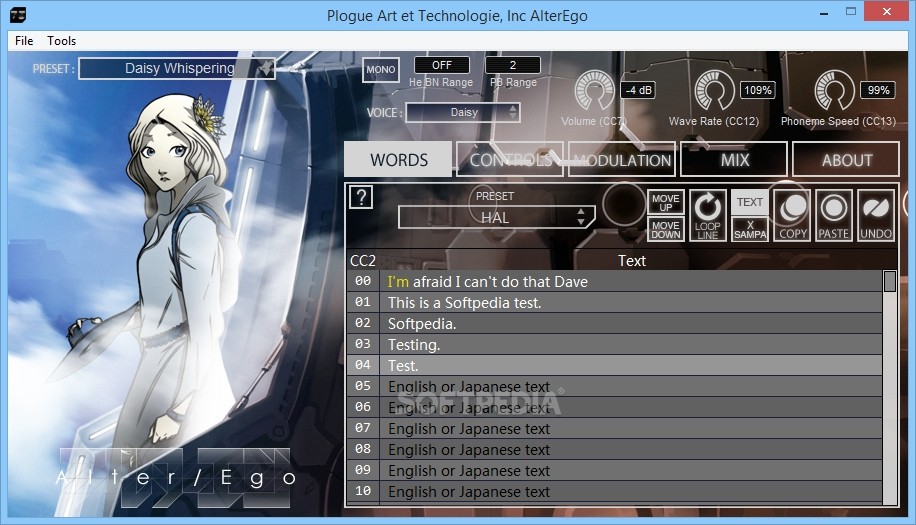Viewport: 916px width, 525px height.
Task: Select line 04 "Test."
Action: 630,366
